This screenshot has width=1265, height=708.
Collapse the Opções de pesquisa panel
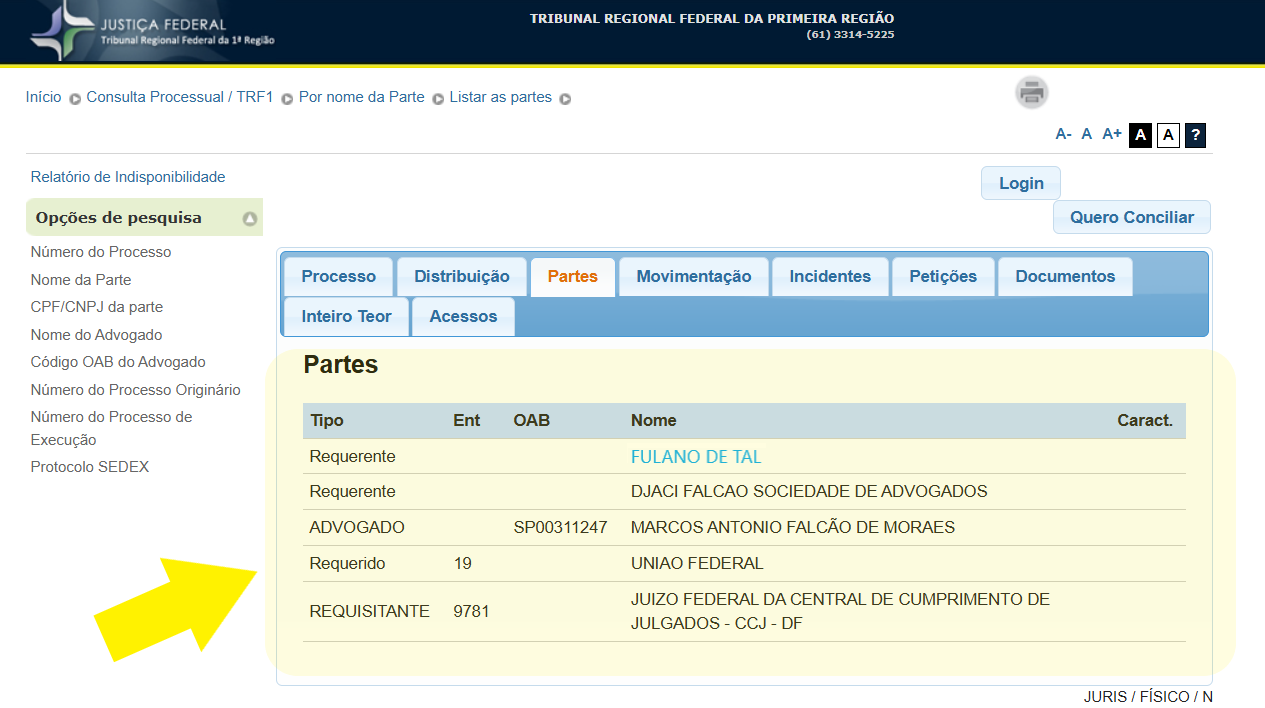pyautogui.click(x=249, y=218)
